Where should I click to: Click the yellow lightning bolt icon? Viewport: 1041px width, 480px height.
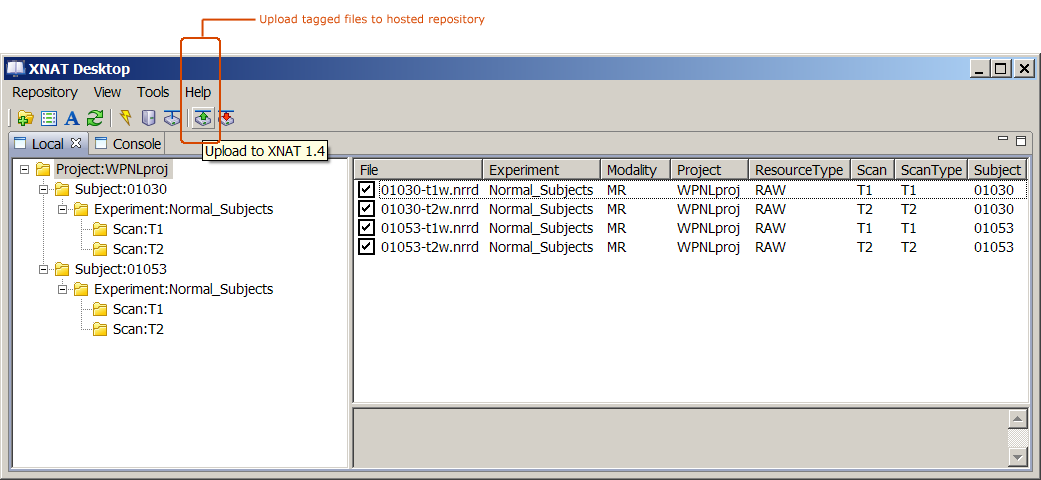125,118
